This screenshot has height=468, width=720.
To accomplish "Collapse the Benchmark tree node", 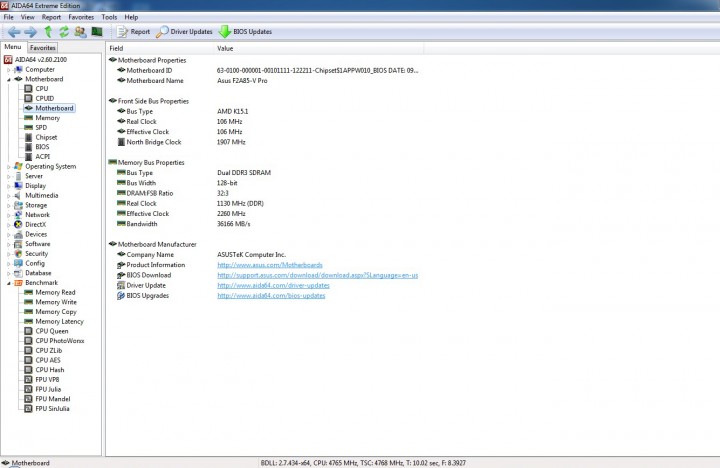I will pyautogui.click(x=8, y=283).
